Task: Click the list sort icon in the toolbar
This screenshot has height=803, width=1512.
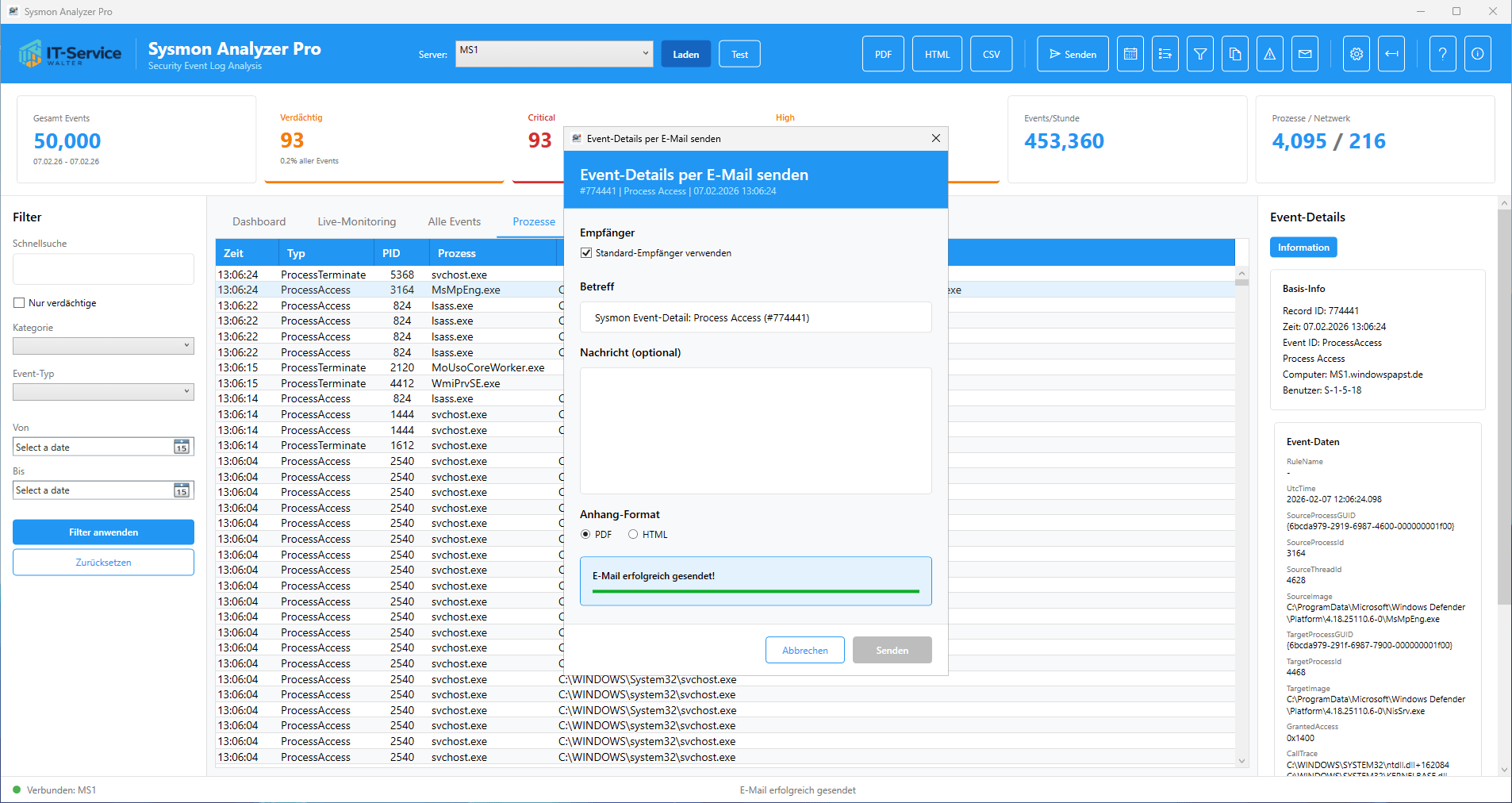Action: tap(1165, 54)
